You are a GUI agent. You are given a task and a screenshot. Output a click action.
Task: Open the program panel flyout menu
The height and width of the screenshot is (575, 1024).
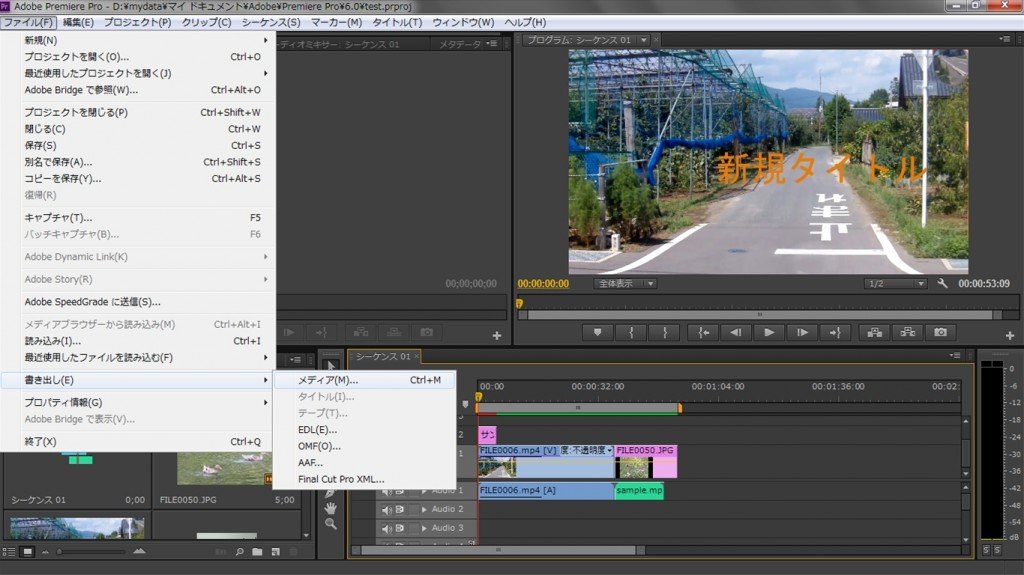[1004, 39]
